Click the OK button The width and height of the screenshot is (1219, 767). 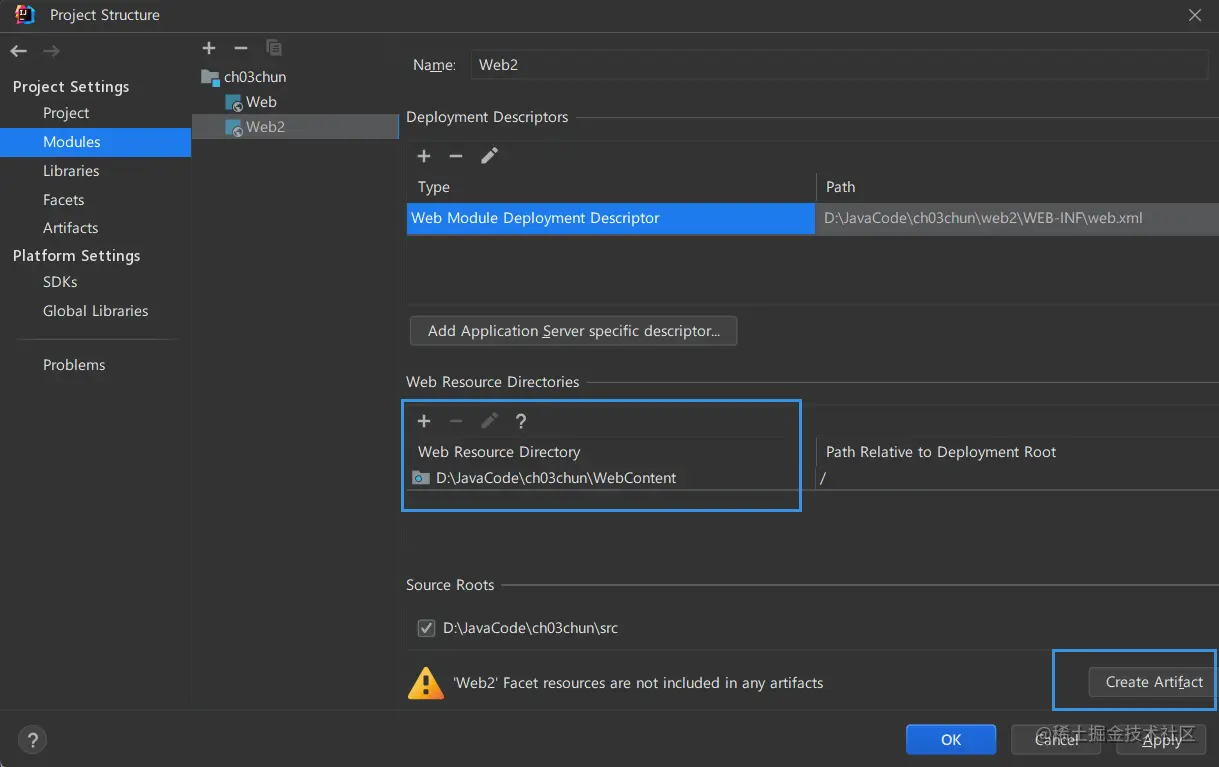point(951,740)
